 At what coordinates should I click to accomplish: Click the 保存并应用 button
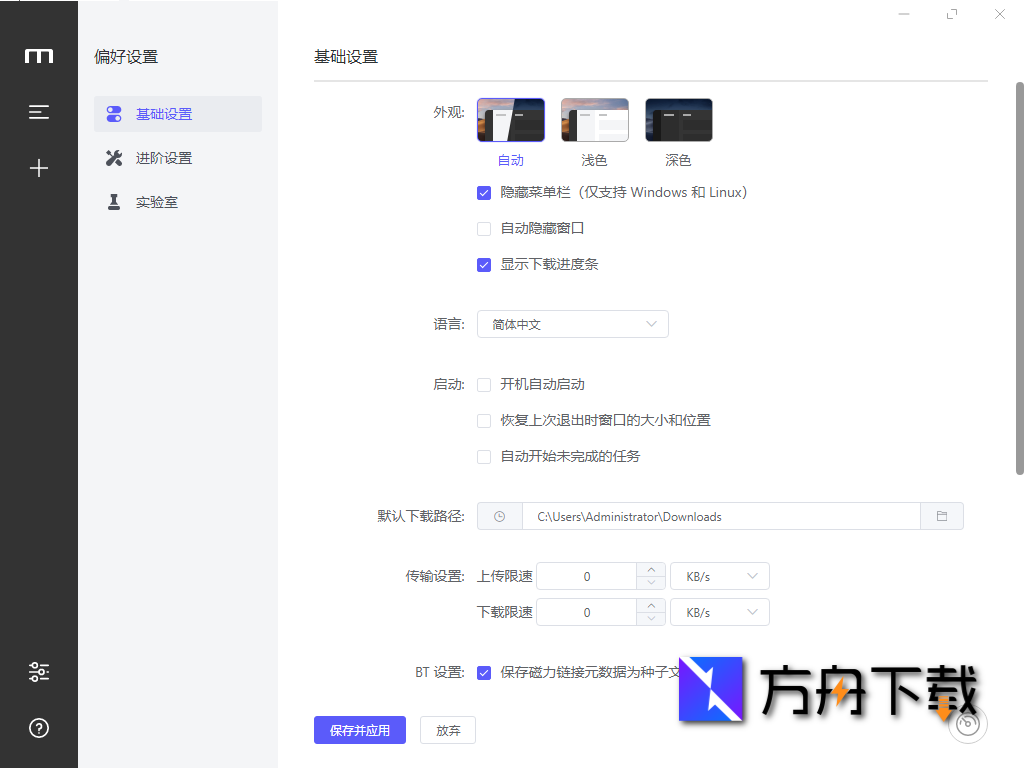(359, 730)
